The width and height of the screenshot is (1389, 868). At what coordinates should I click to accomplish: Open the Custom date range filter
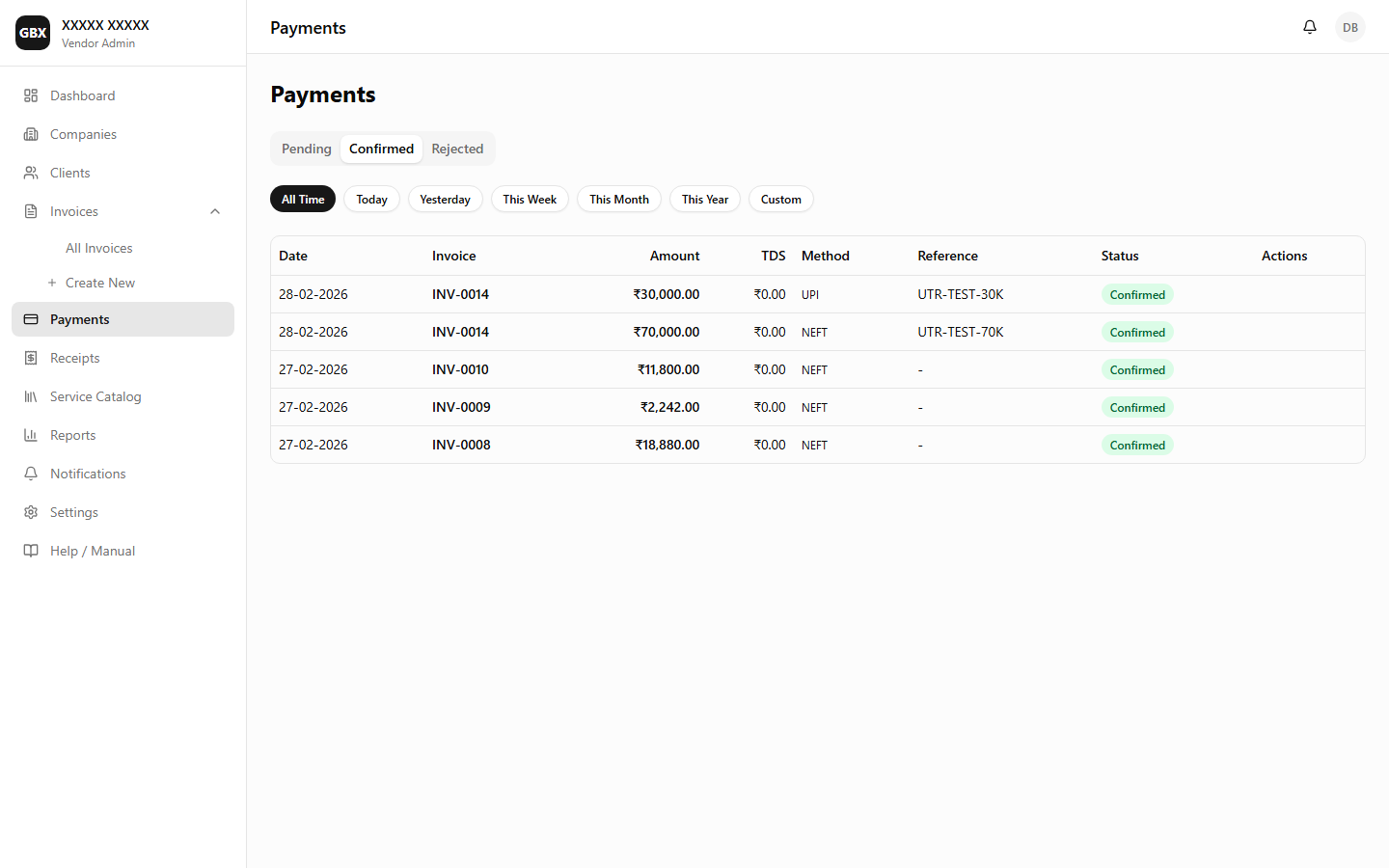pyautogui.click(x=781, y=199)
